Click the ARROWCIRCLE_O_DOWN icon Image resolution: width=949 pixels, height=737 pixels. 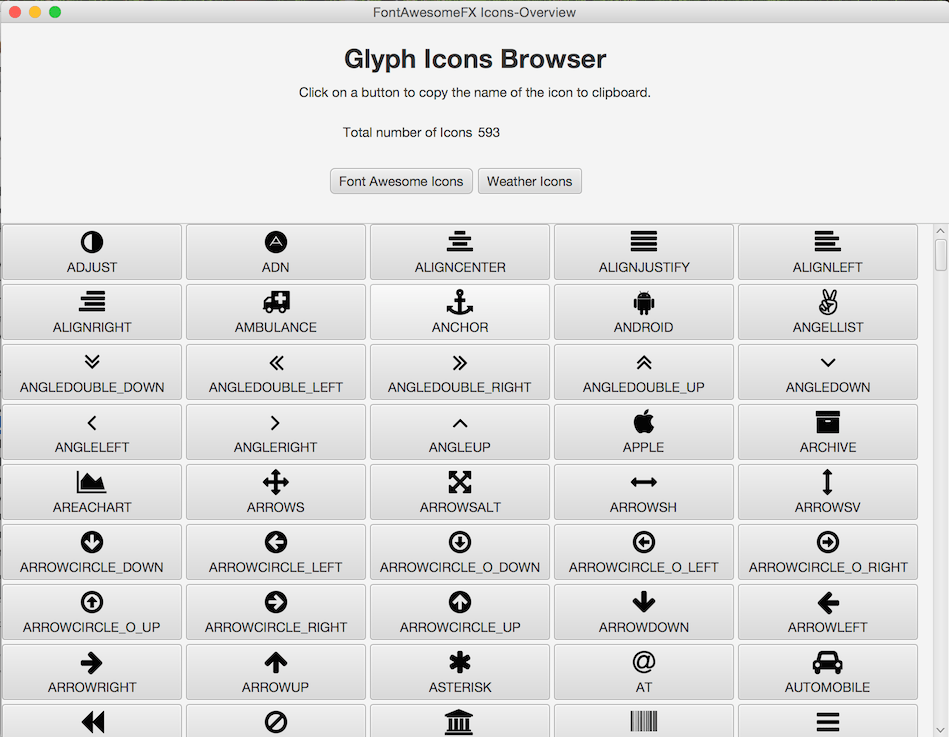(460, 552)
